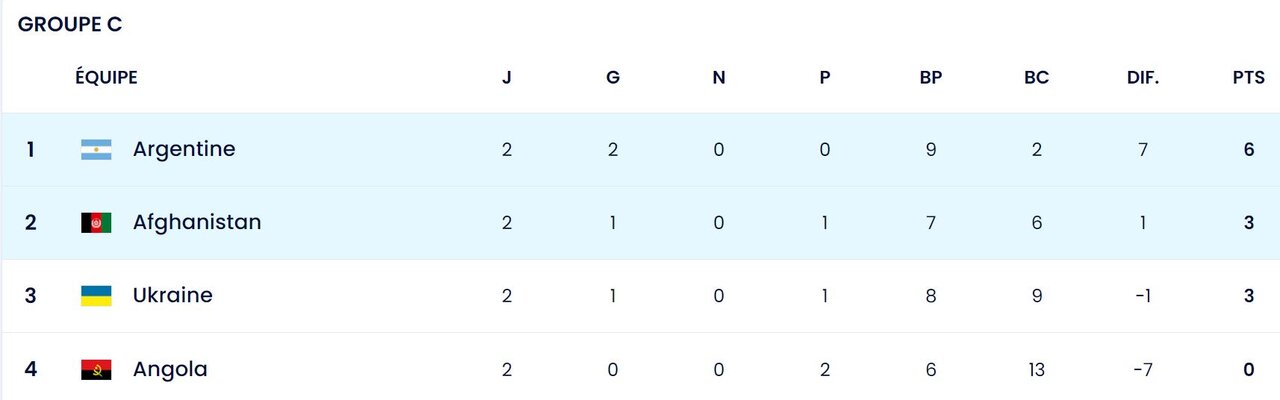Select the Angola team name

point(170,369)
